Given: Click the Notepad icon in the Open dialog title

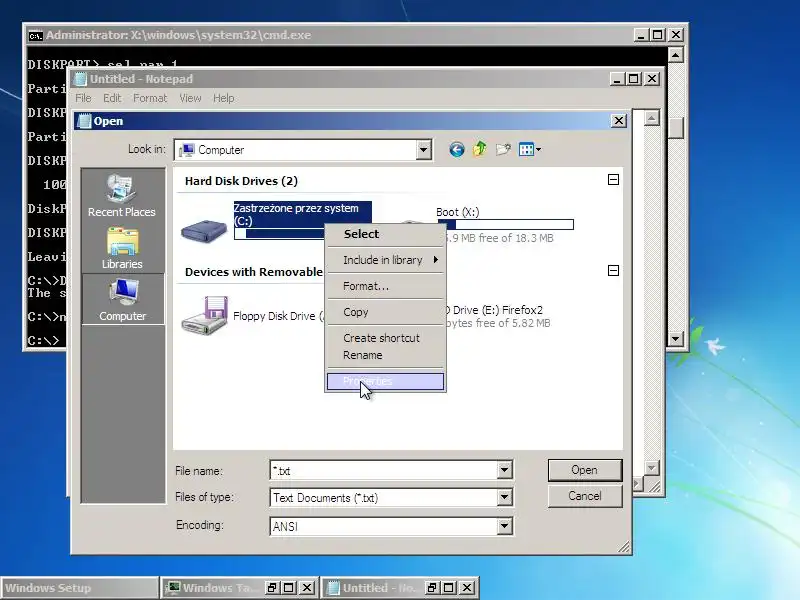Looking at the screenshot, I should click(x=84, y=121).
